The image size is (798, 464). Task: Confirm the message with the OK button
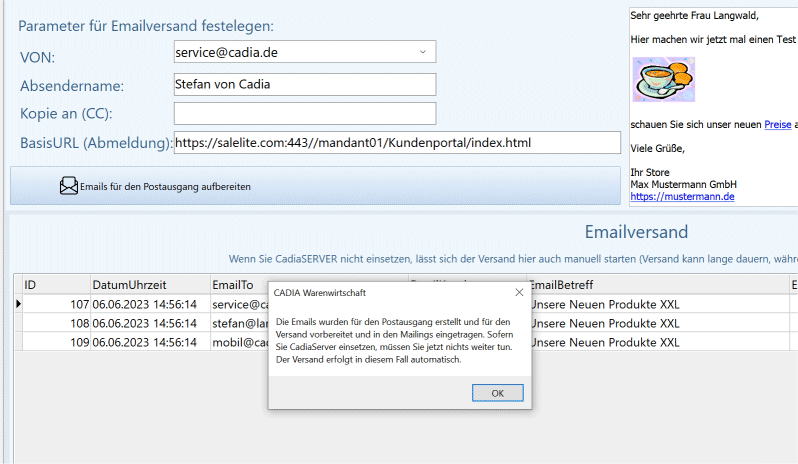click(497, 393)
